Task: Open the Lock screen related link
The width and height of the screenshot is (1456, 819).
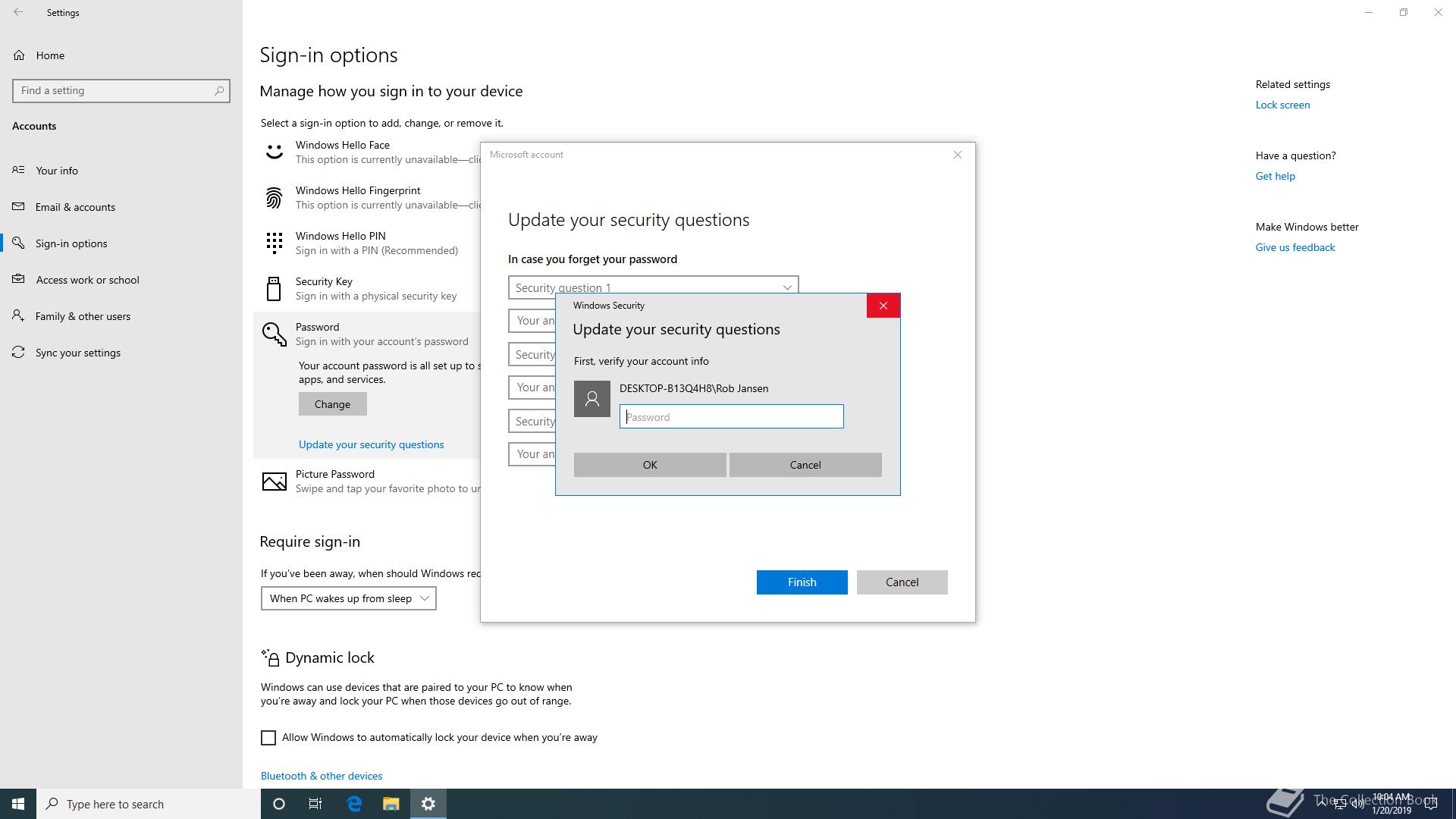Action: (x=1282, y=105)
